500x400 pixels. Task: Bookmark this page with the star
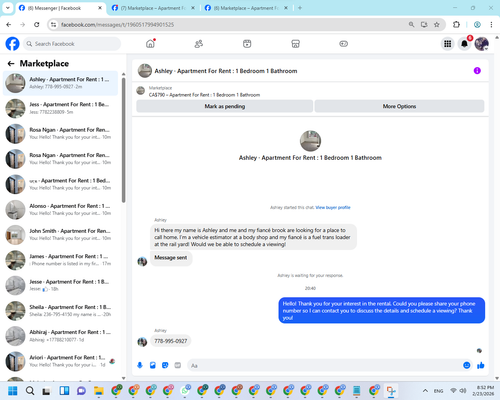click(437, 25)
